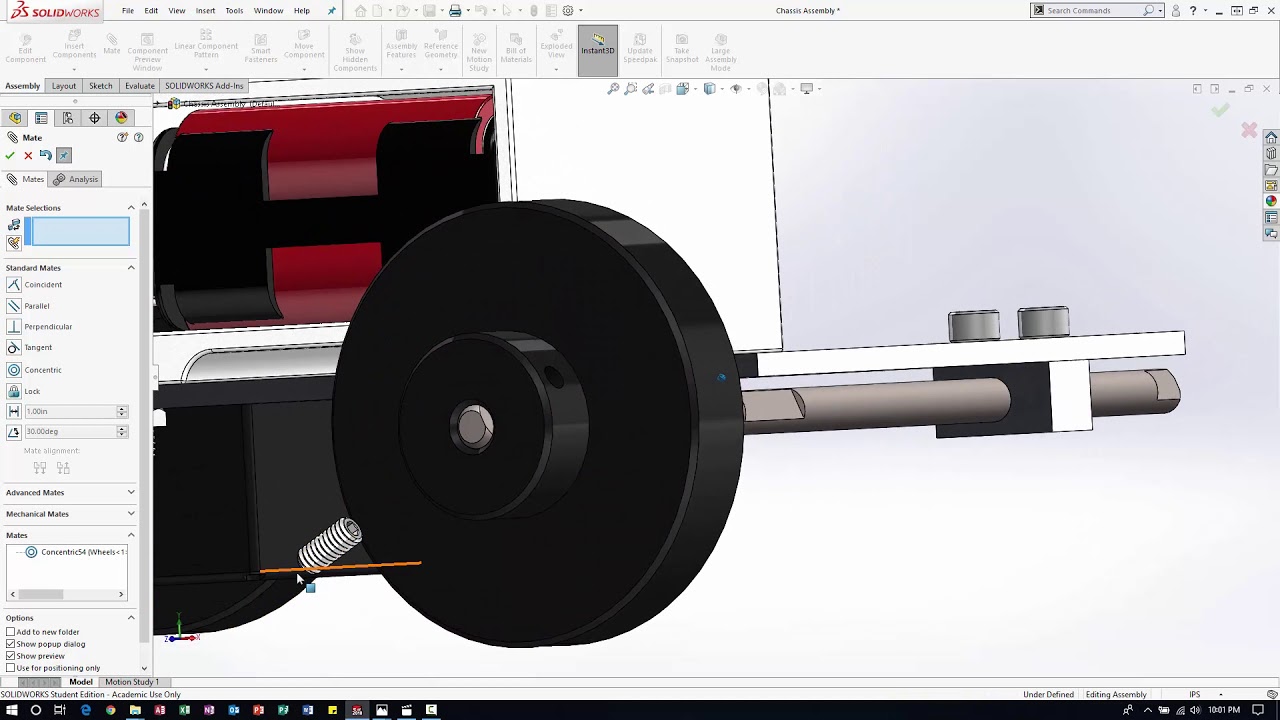Switch to the Analysis tab
The height and width of the screenshot is (720, 1280).
pyautogui.click(x=76, y=179)
